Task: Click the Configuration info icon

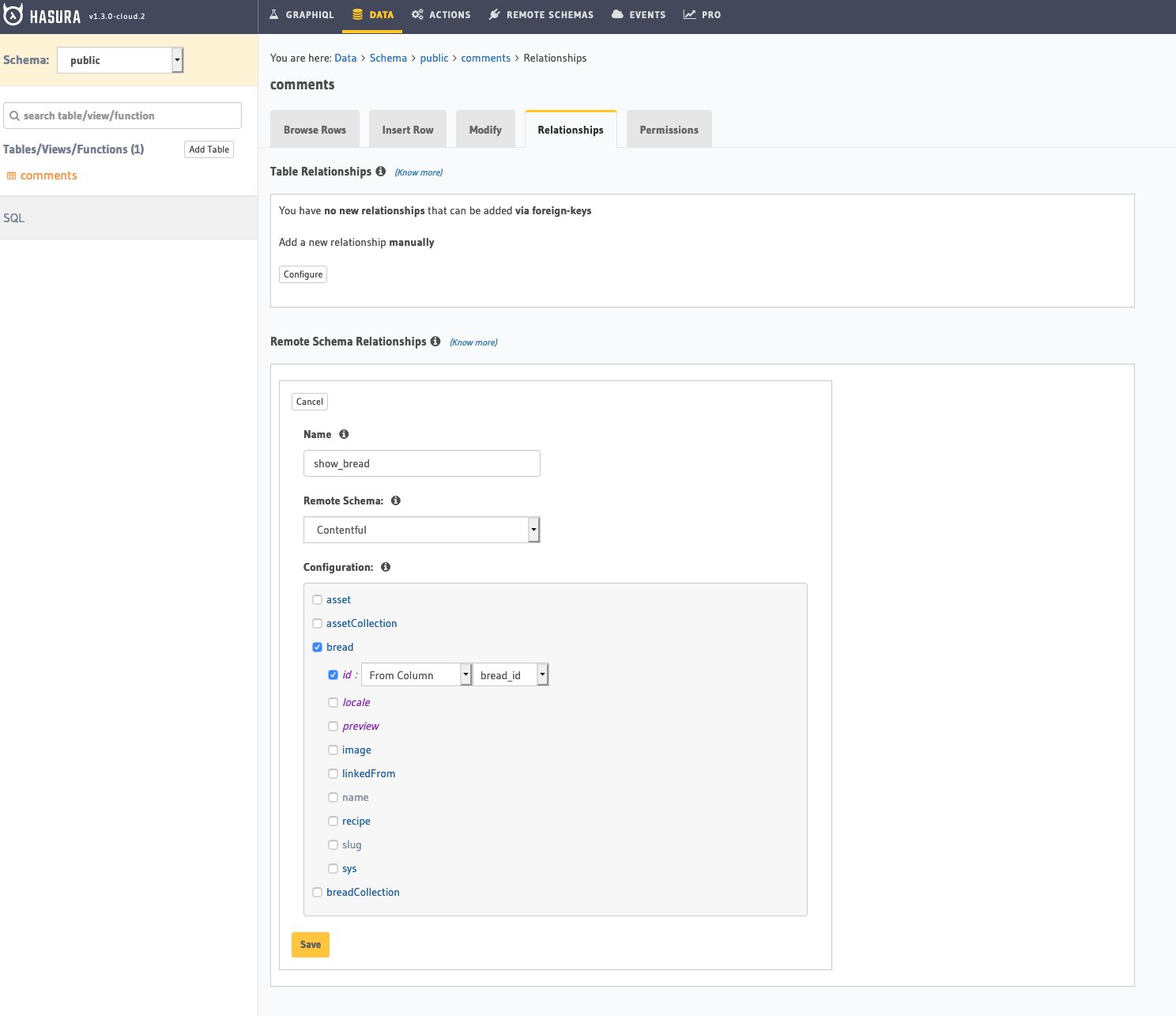Action: (x=386, y=567)
